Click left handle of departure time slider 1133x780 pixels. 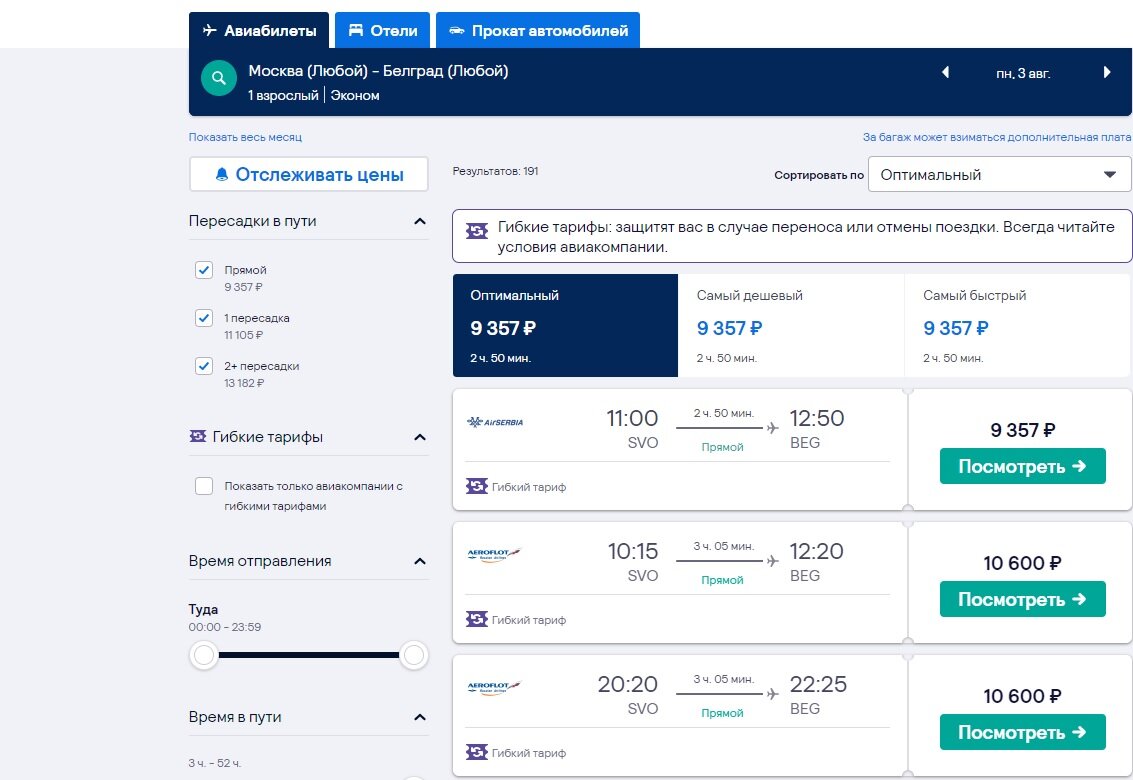pyautogui.click(x=204, y=656)
